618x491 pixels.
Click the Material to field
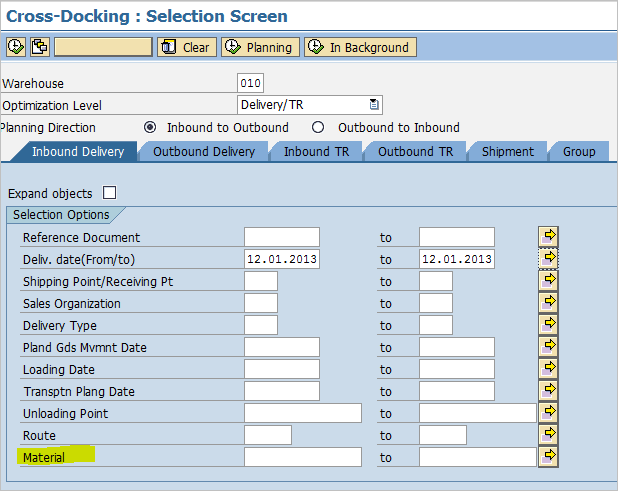click(x=478, y=457)
